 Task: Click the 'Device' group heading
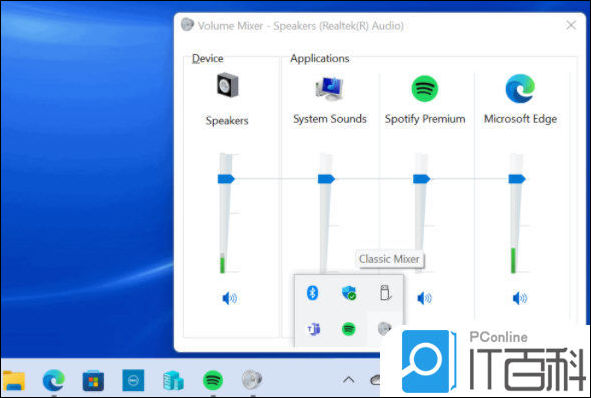(208, 58)
